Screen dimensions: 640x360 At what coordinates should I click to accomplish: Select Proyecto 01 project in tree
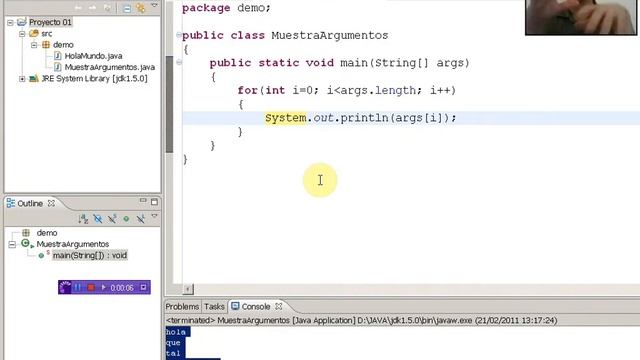50,22
